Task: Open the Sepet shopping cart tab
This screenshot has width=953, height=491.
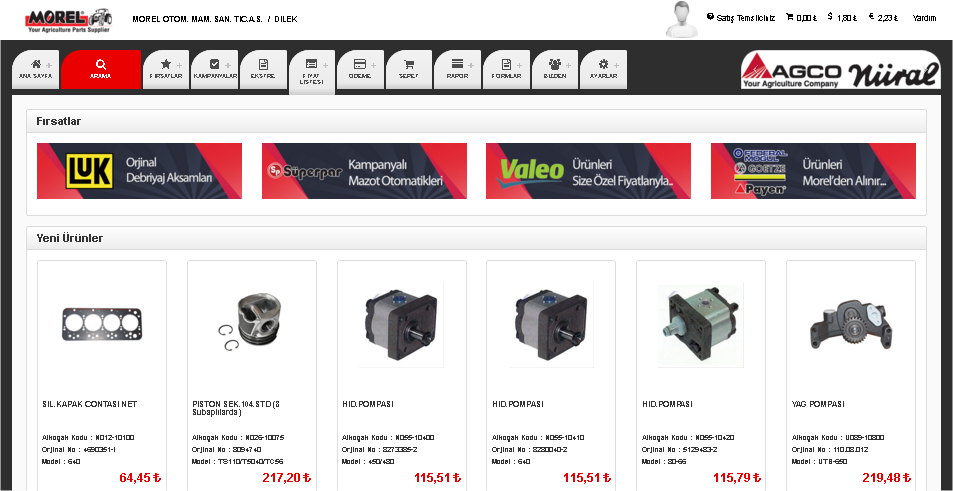Action: click(x=408, y=69)
